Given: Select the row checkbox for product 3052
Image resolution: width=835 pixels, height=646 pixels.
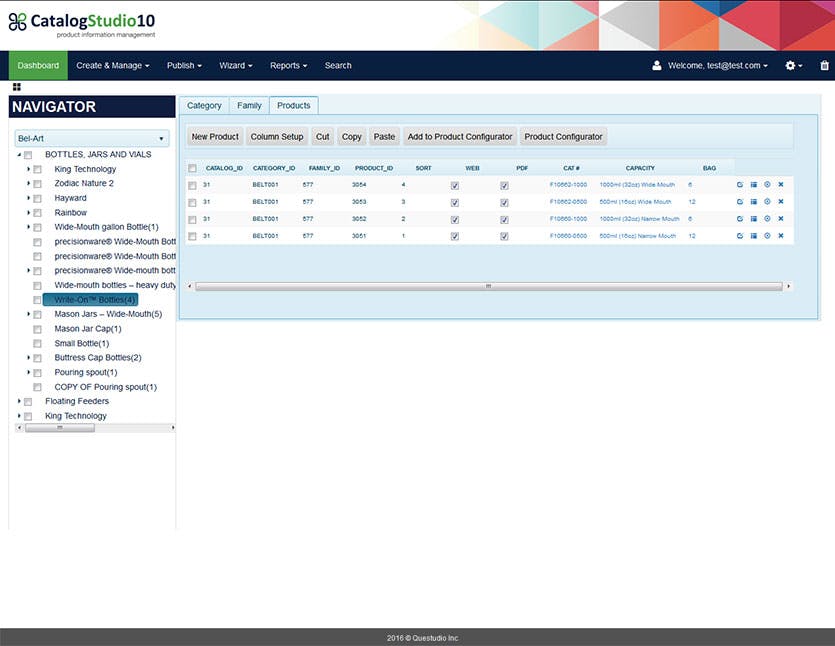Looking at the screenshot, I should click(192, 219).
